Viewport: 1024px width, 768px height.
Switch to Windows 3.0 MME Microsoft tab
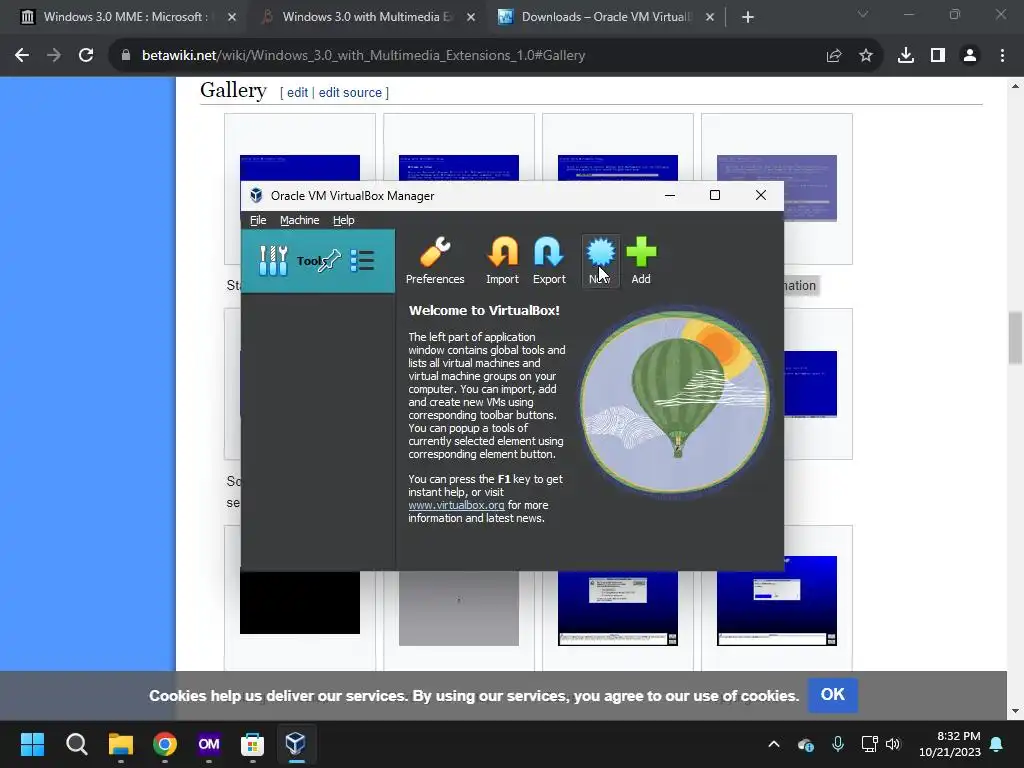[x=125, y=17]
